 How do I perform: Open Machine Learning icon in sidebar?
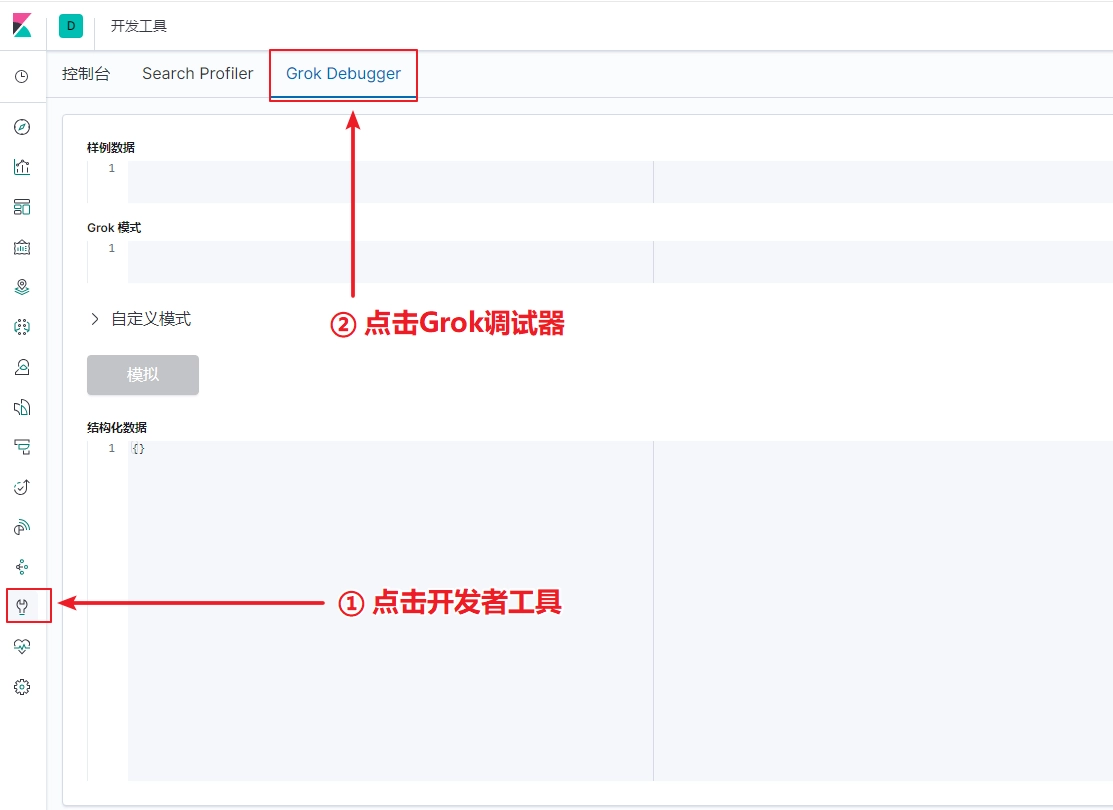[x=22, y=327]
